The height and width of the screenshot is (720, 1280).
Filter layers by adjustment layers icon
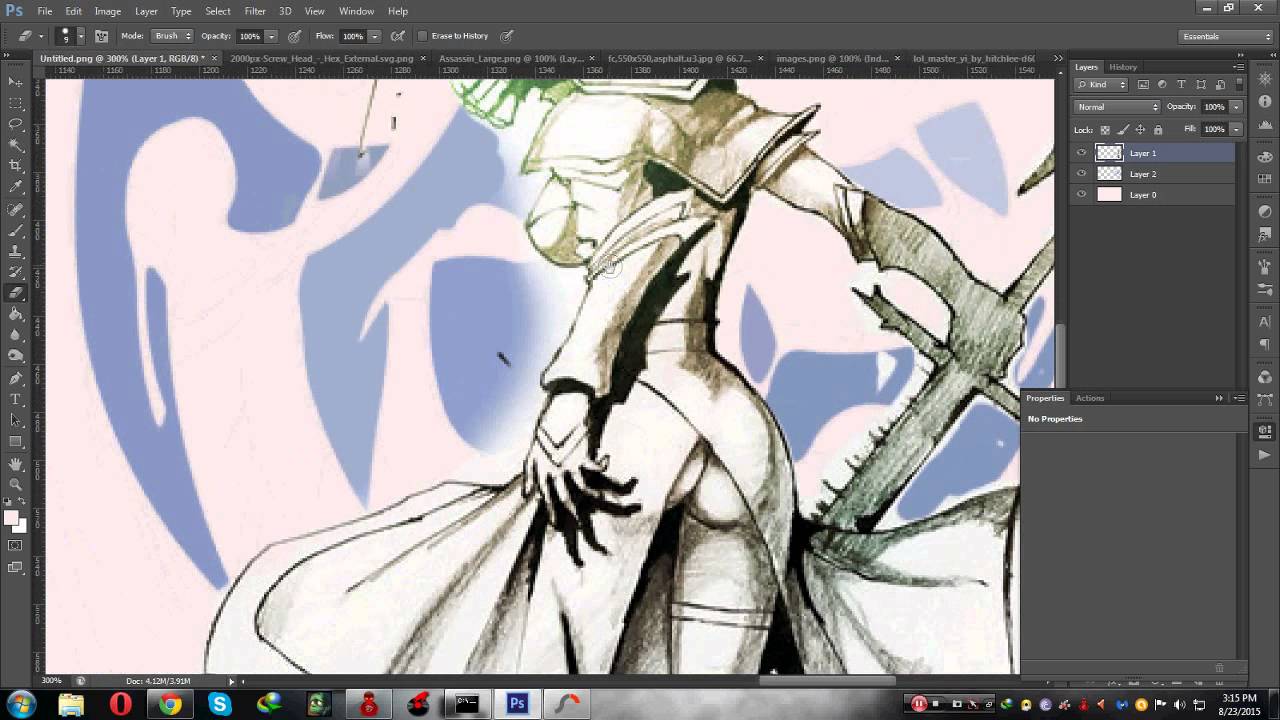(1162, 85)
